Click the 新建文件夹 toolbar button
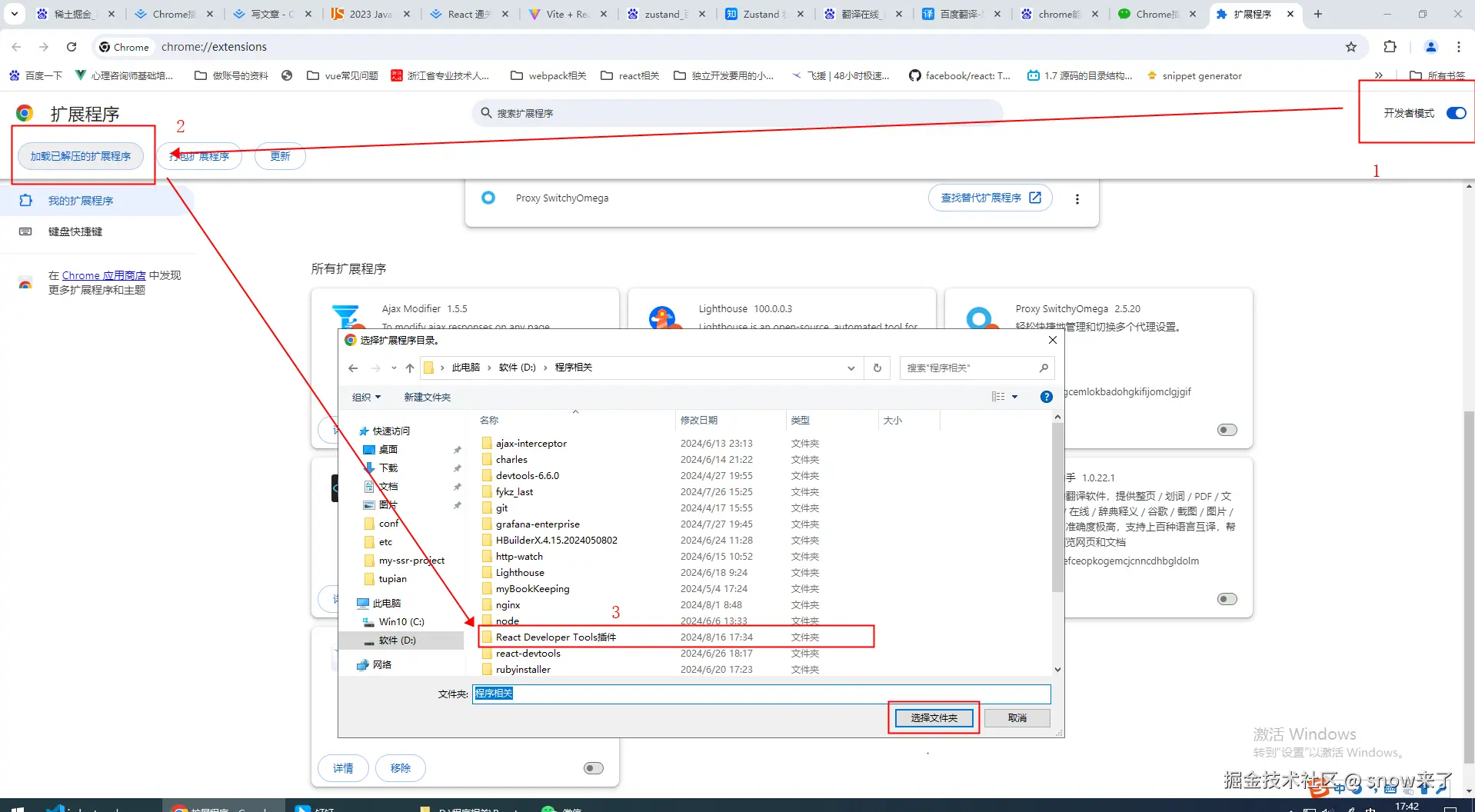 pyautogui.click(x=428, y=398)
